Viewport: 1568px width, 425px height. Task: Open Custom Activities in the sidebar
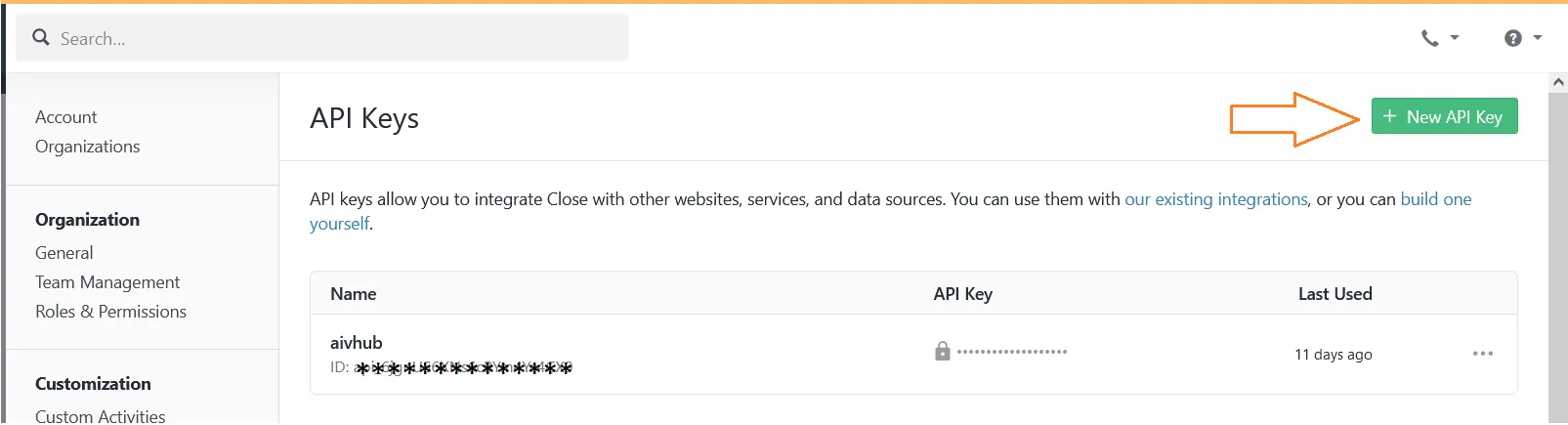(x=101, y=415)
